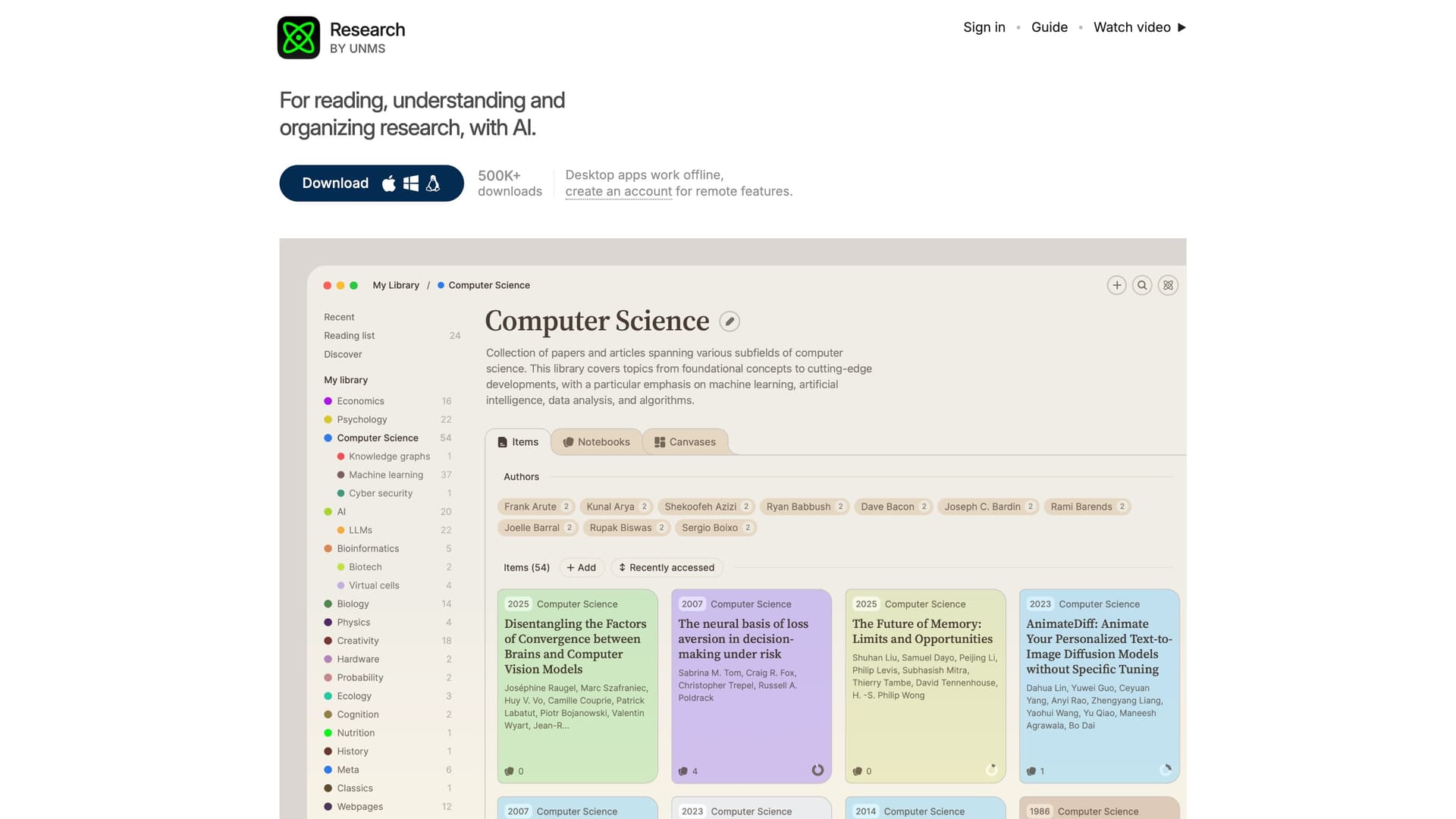
Task: Select the Virtual cells sub-collection
Action: (x=394, y=585)
